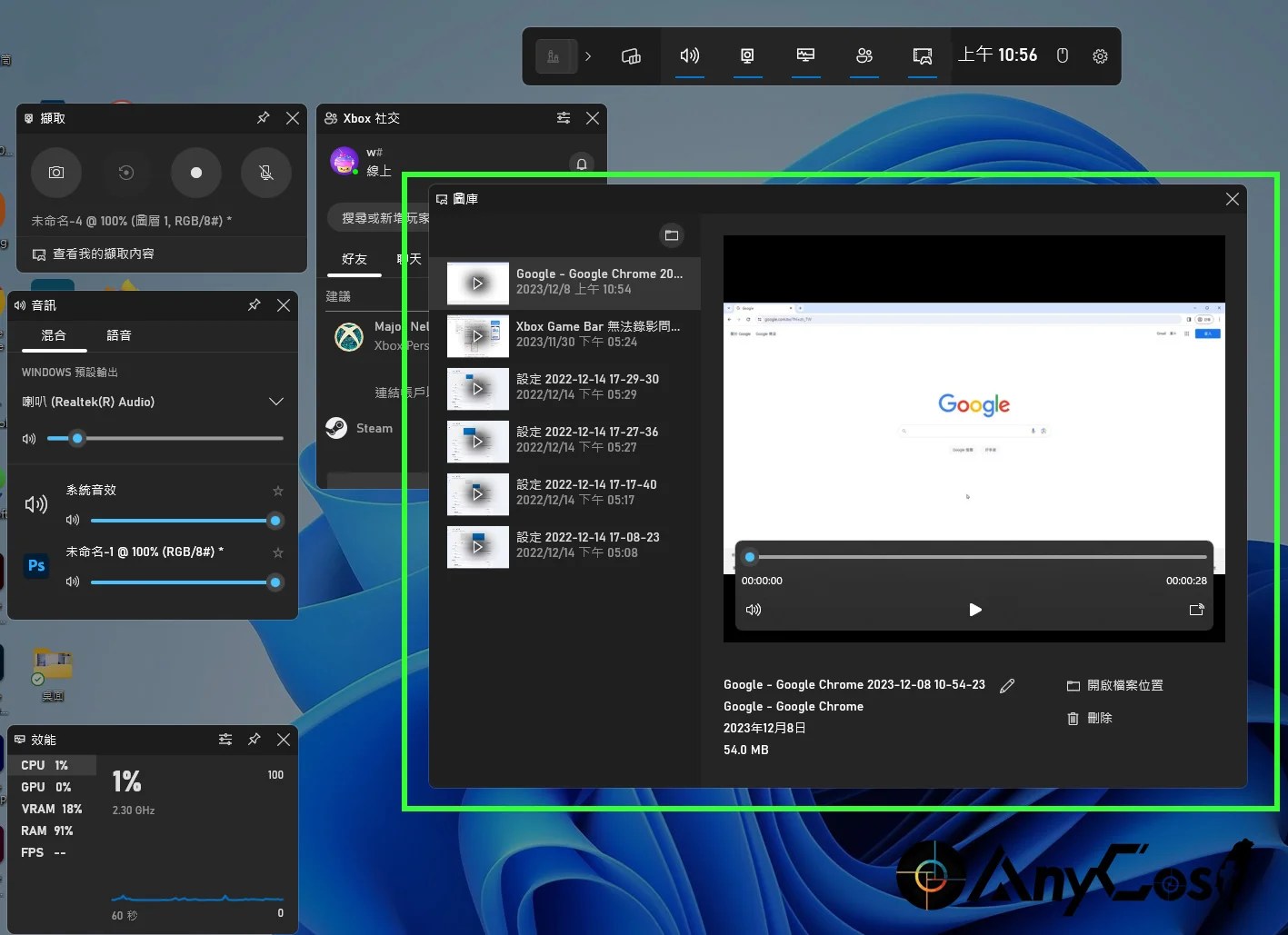Select Xbox Game Bar 無法錄影 clip

pos(564,335)
